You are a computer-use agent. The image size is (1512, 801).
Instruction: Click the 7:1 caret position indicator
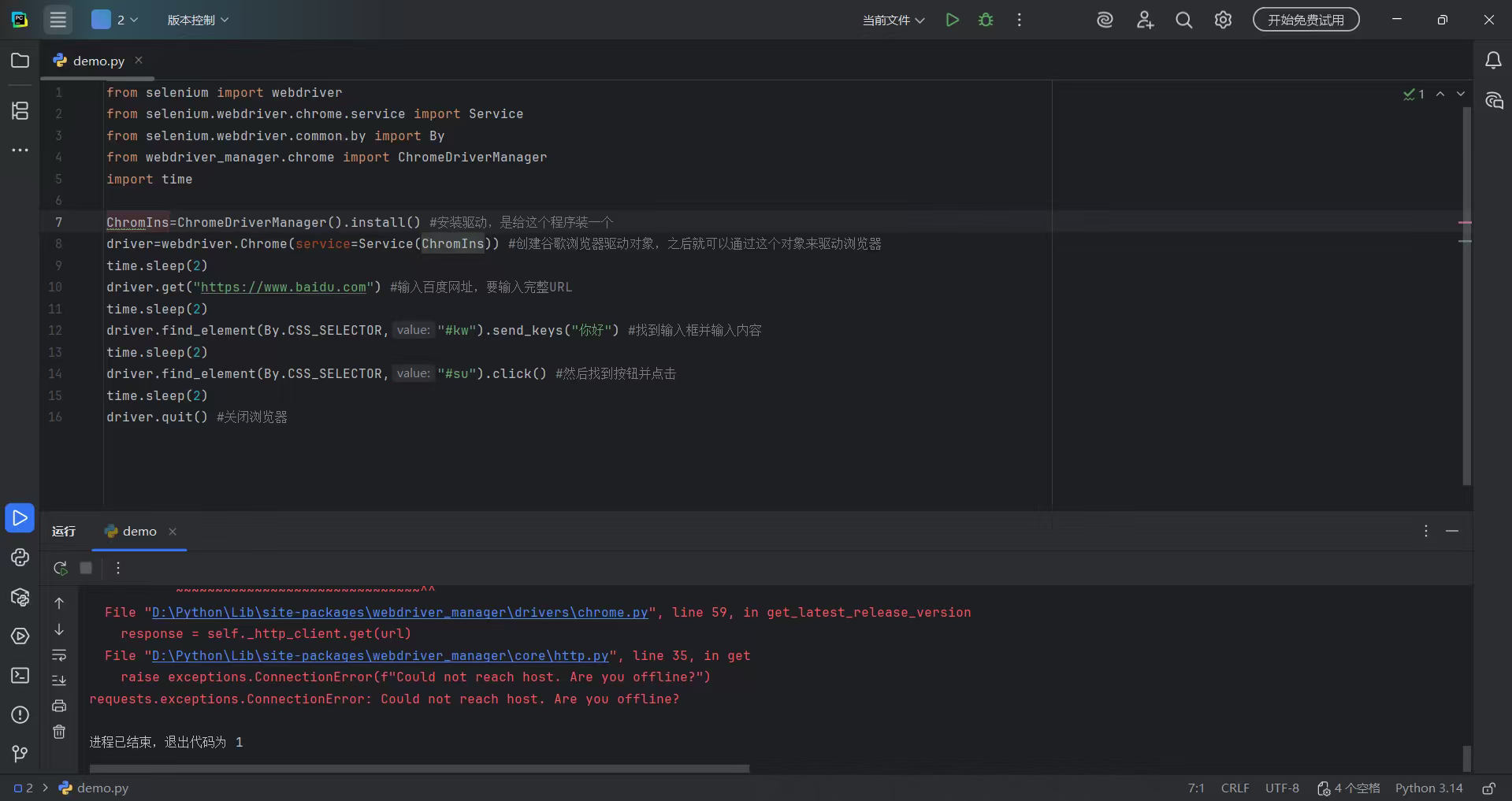click(1196, 788)
